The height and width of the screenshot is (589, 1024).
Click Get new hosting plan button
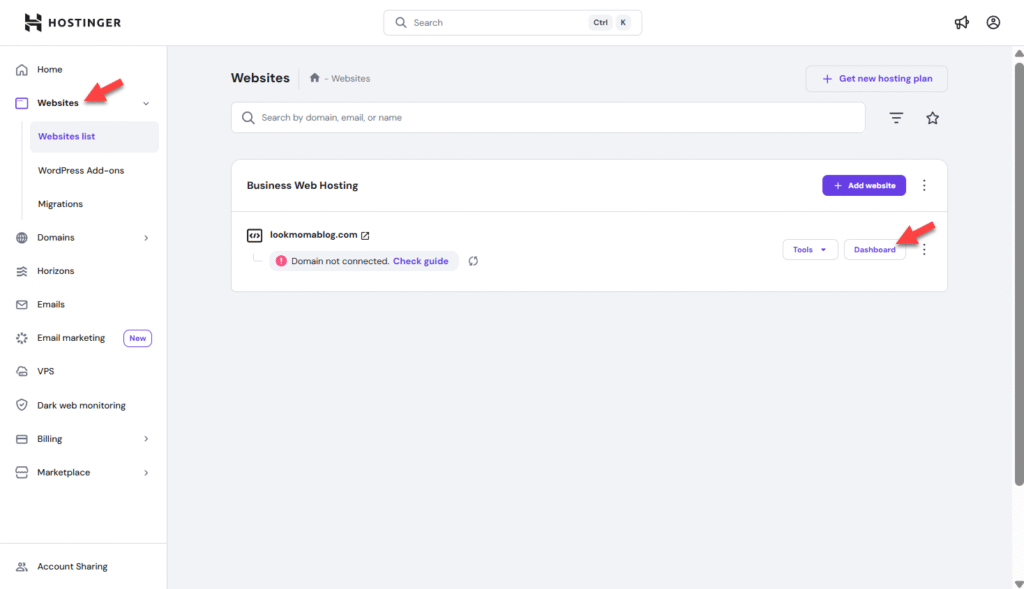(876, 79)
